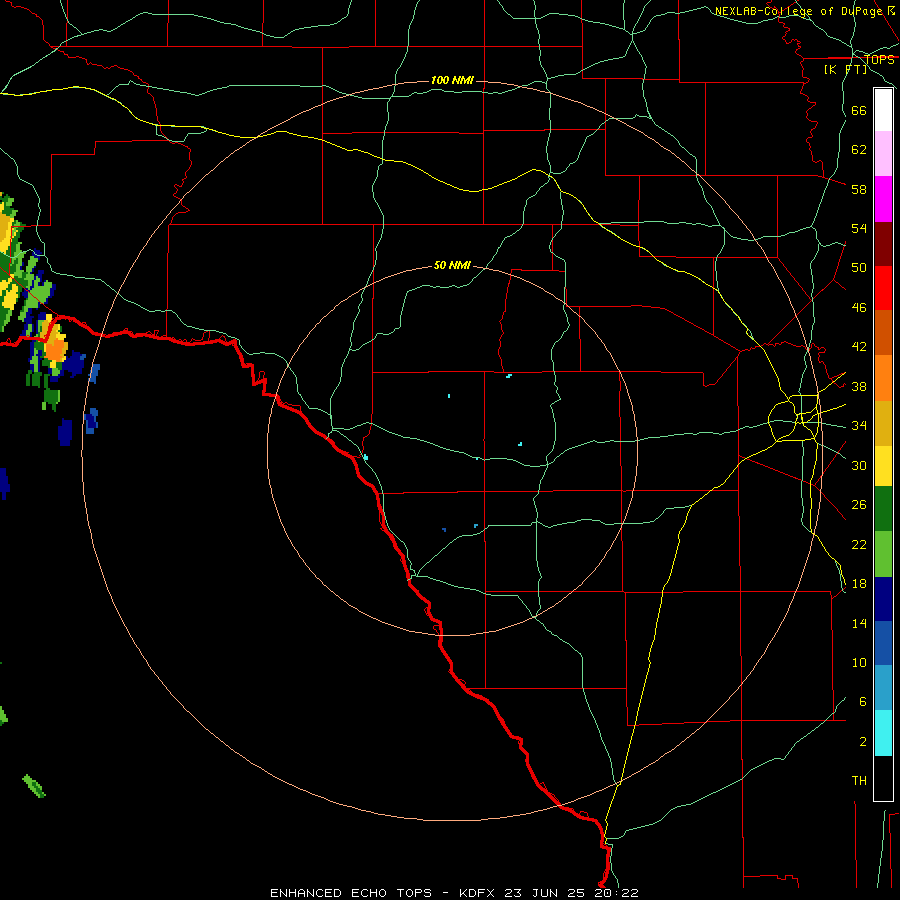Click the "ENHANCED ECHO TOPS" caption text
The image size is (900, 900).
click(x=351, y=893)
